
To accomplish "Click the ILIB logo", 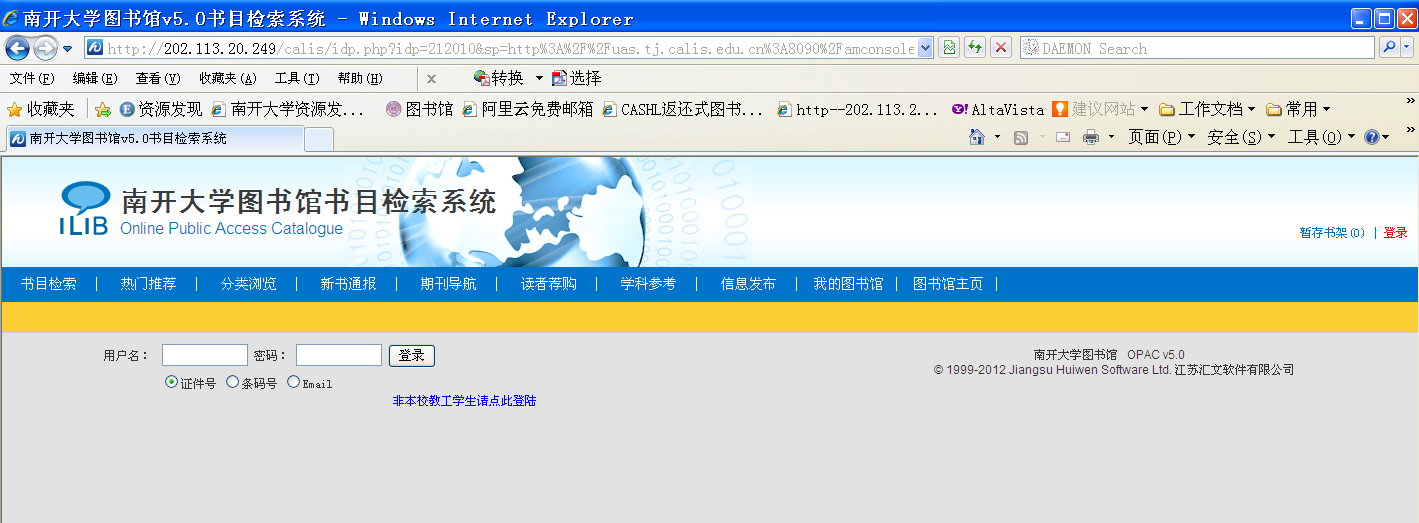I will click(x=84, y=209).
